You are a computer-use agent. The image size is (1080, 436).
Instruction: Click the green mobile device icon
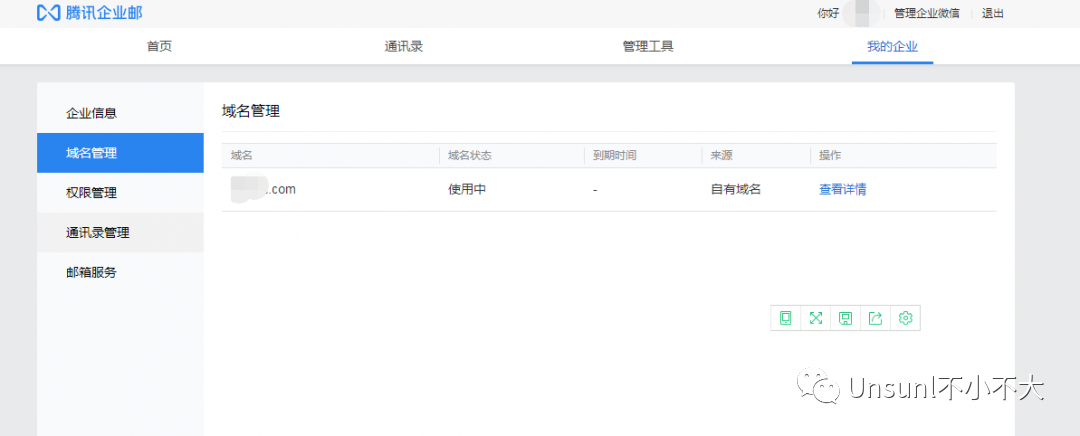click(x=785, y=318)
